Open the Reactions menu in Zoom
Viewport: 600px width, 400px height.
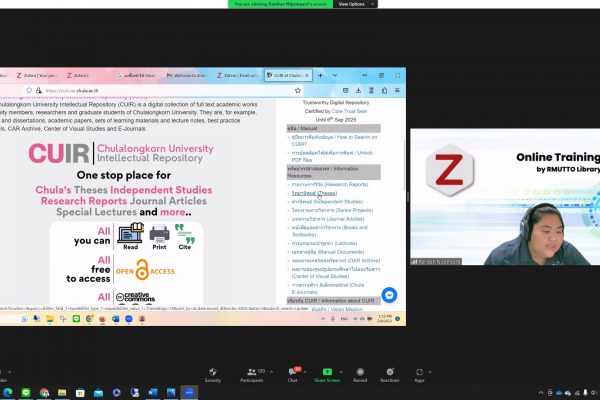point(390,375)
